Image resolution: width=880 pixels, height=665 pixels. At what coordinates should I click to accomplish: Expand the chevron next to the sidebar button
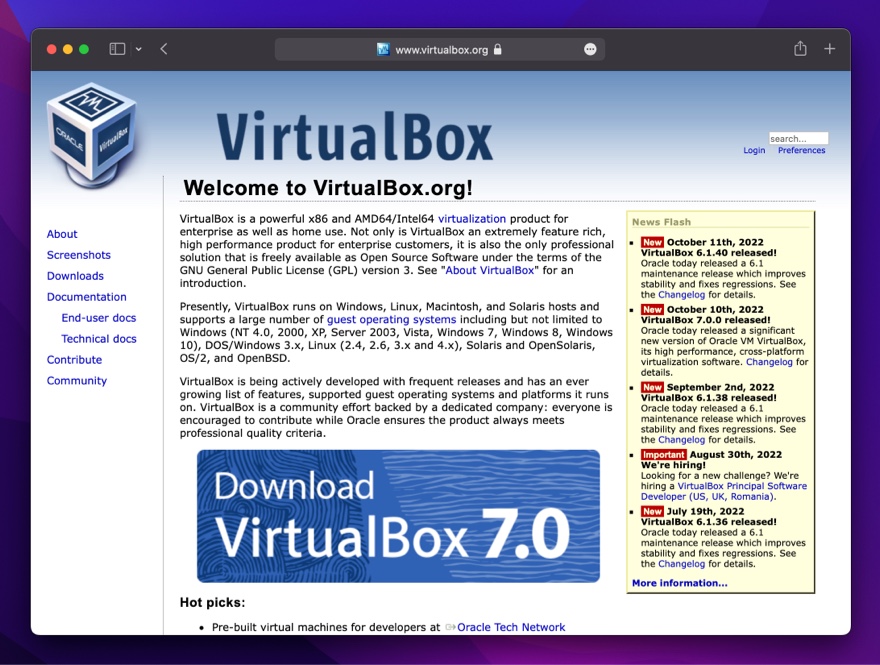[137, 48]
